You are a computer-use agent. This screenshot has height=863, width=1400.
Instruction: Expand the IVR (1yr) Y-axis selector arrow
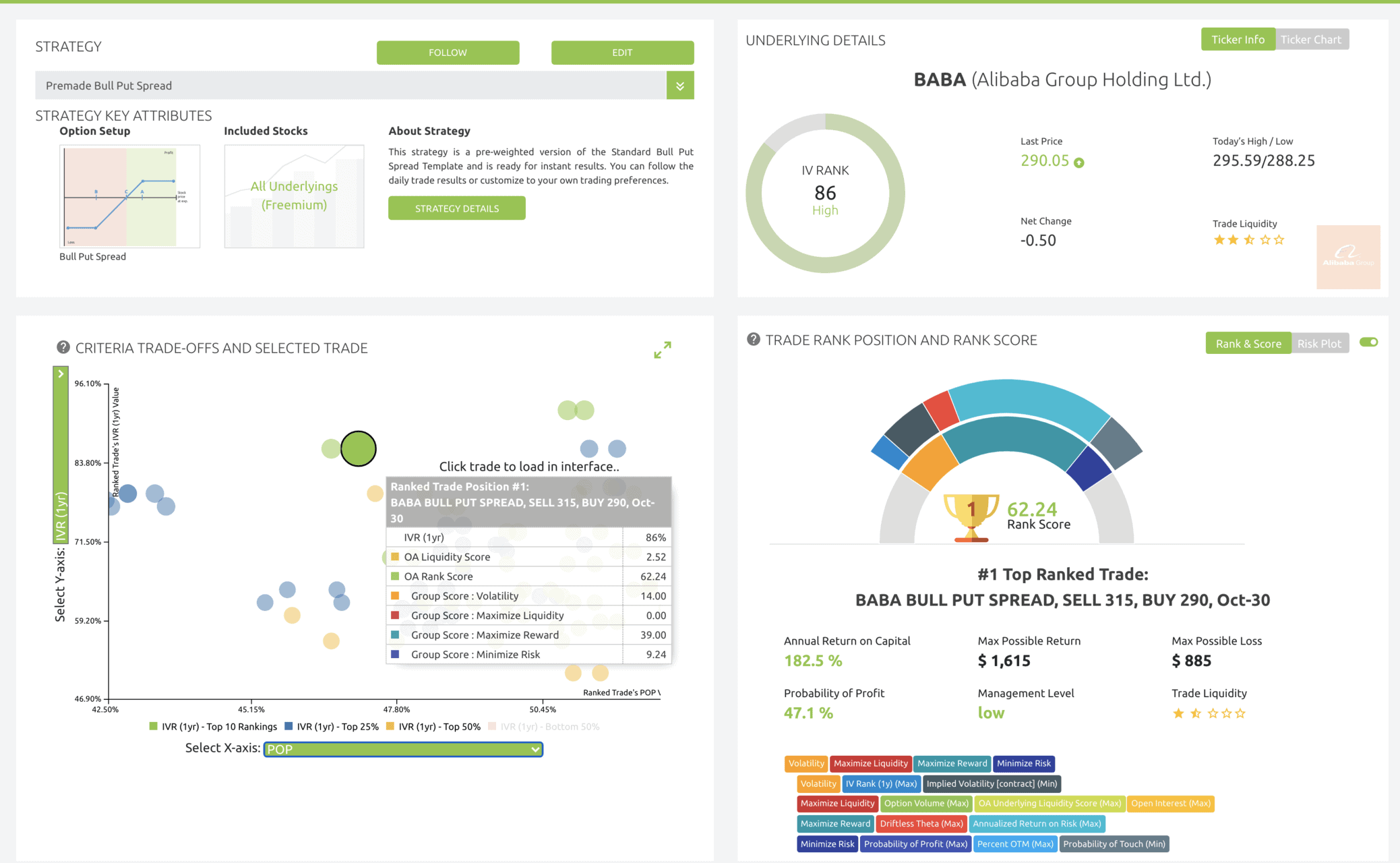point(61,374)
